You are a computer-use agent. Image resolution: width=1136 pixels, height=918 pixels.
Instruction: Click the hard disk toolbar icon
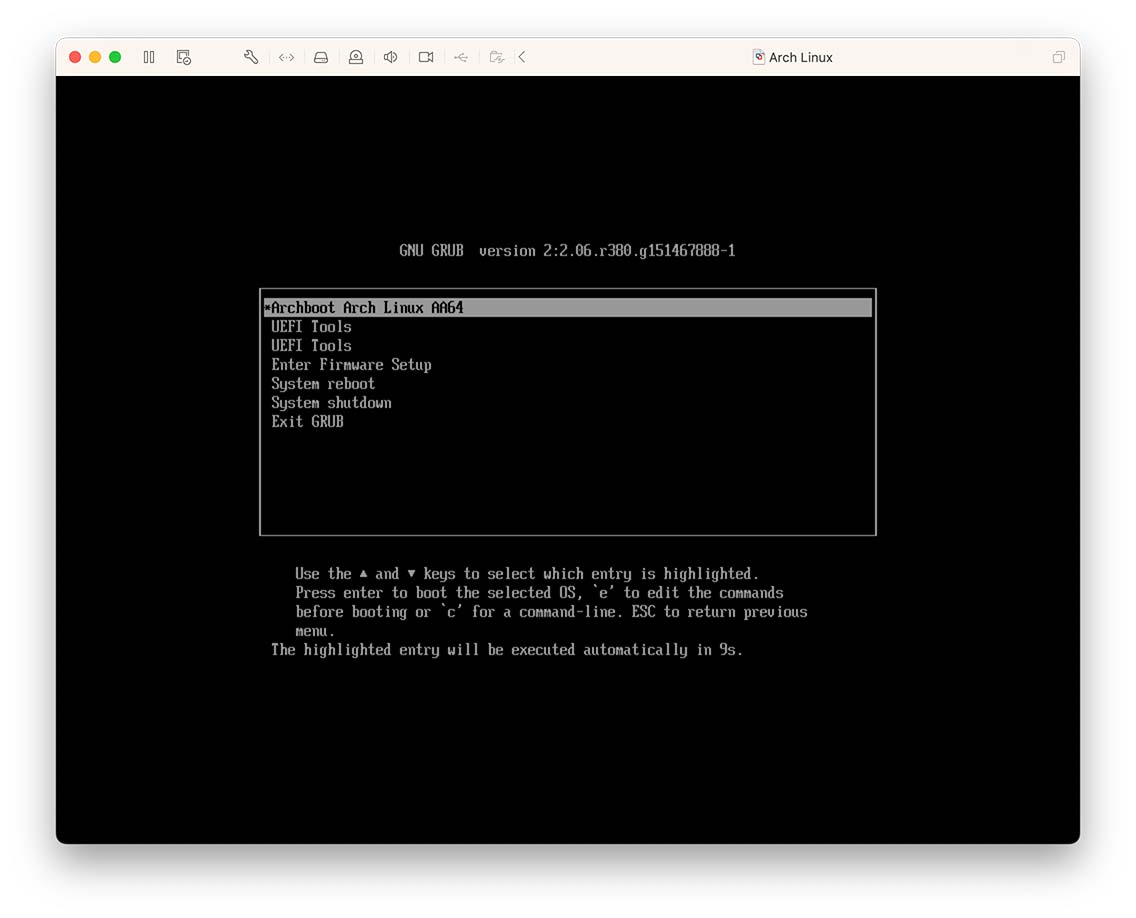(x=321, y=57)
